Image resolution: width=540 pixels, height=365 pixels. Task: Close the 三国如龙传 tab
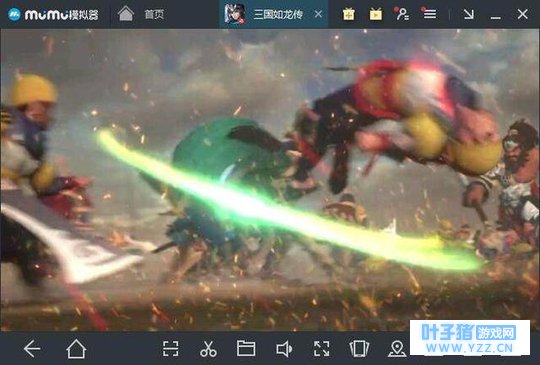(319, 14)
